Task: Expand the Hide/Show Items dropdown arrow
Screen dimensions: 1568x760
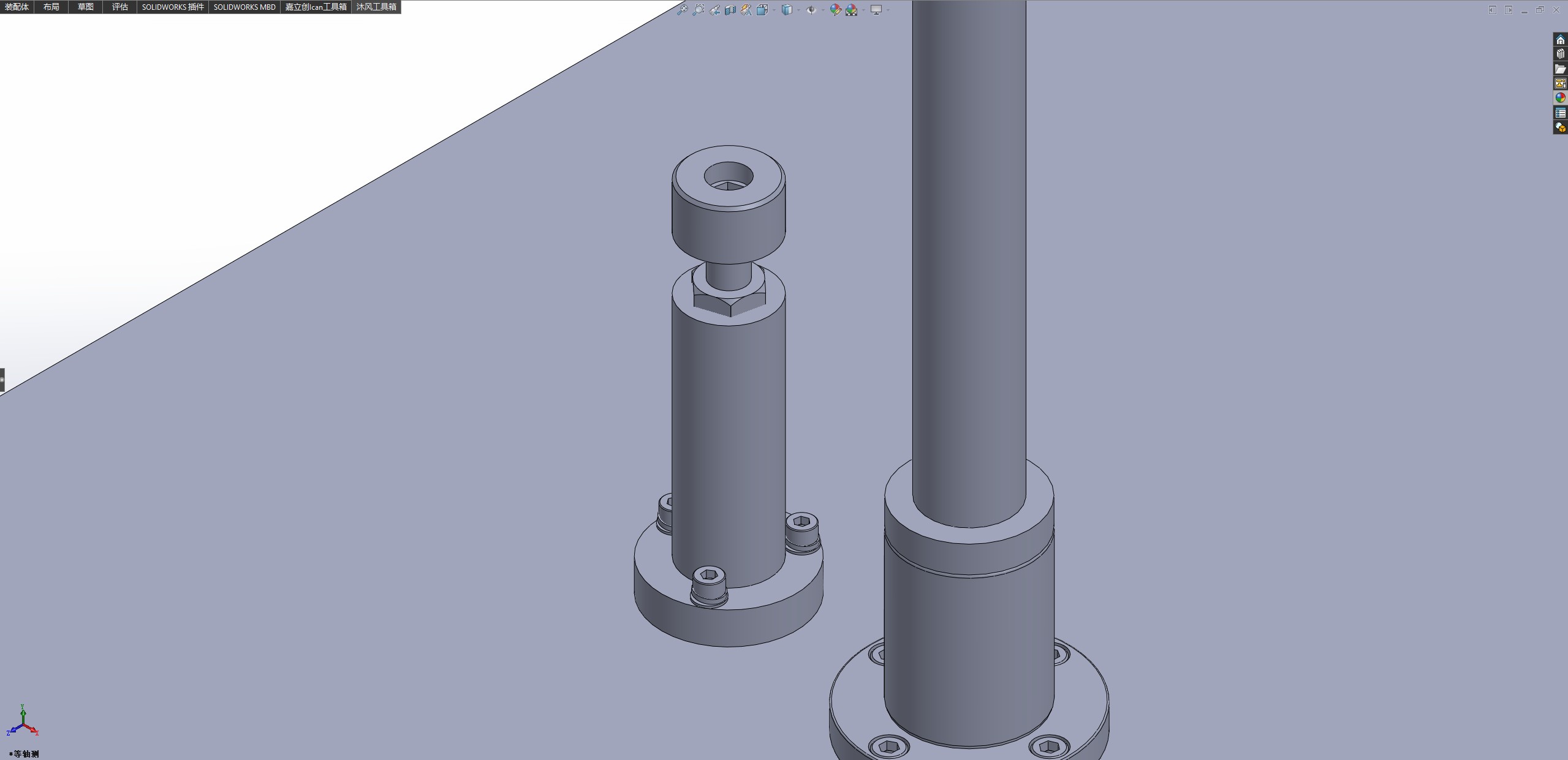Action: [823, 10]
